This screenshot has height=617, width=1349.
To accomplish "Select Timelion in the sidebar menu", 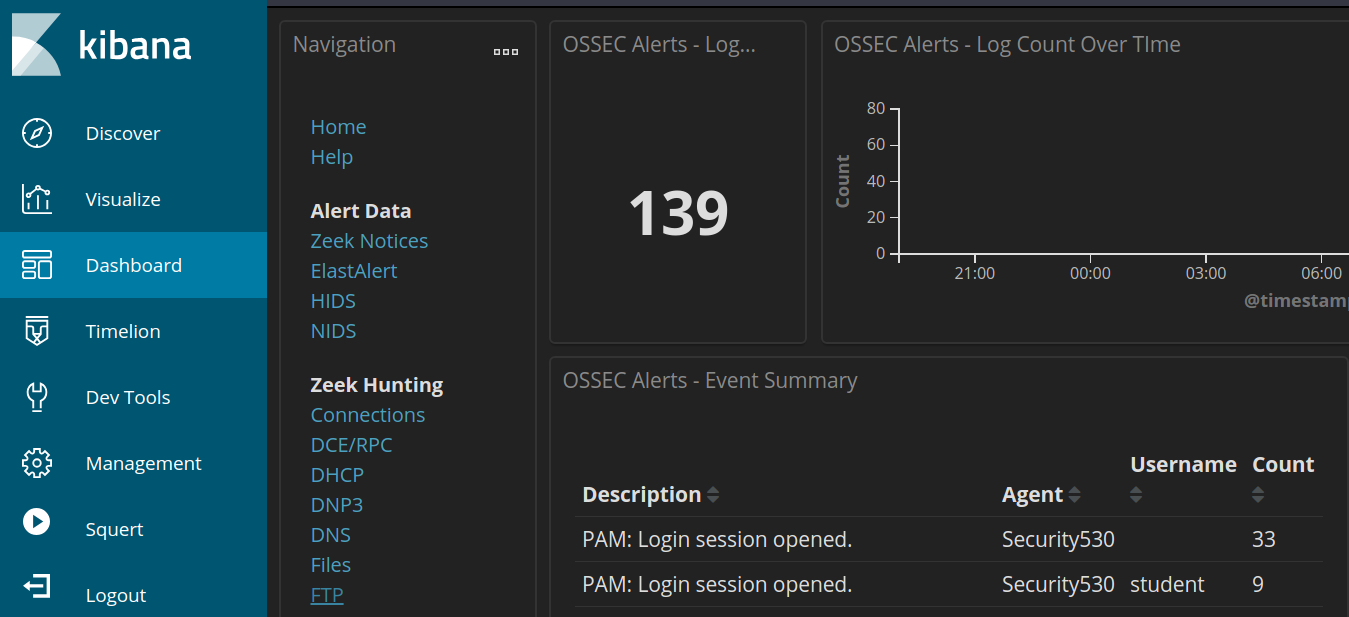I will [120, 330].
